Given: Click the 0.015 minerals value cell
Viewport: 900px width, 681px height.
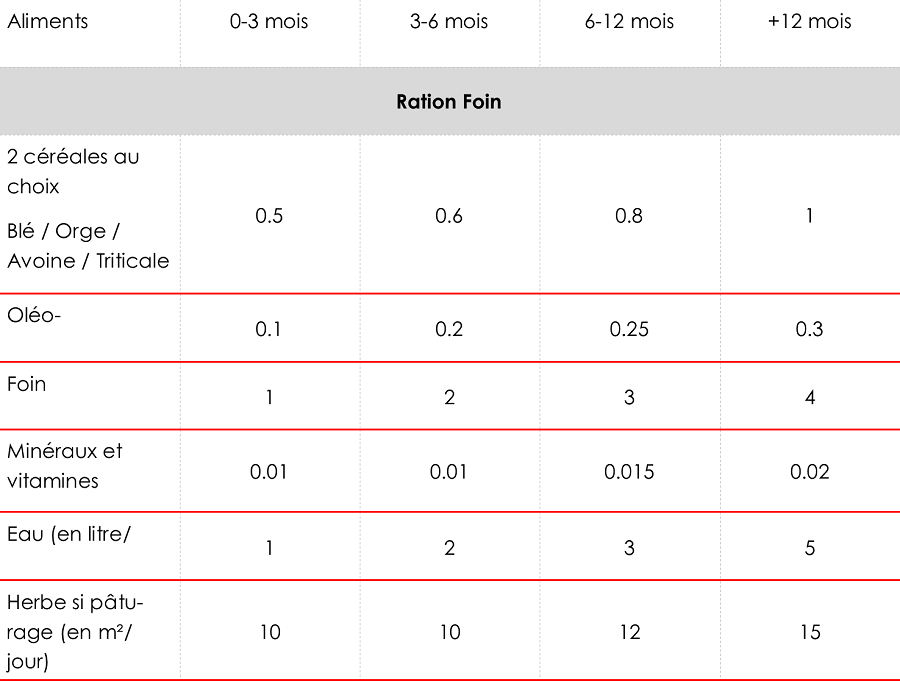Looking at the screenshot, I should click(629, 472).
